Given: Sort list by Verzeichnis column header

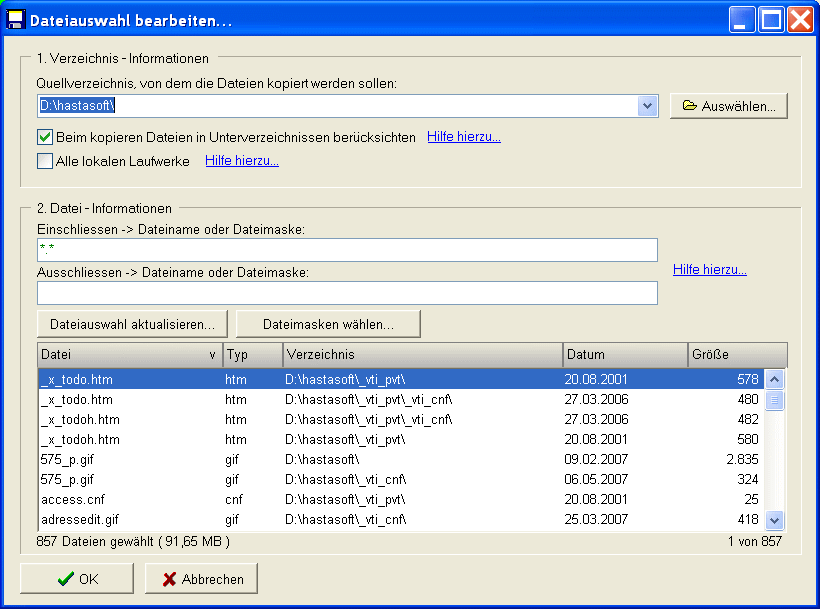Looking at the screenshot, I should click(423, 355).
